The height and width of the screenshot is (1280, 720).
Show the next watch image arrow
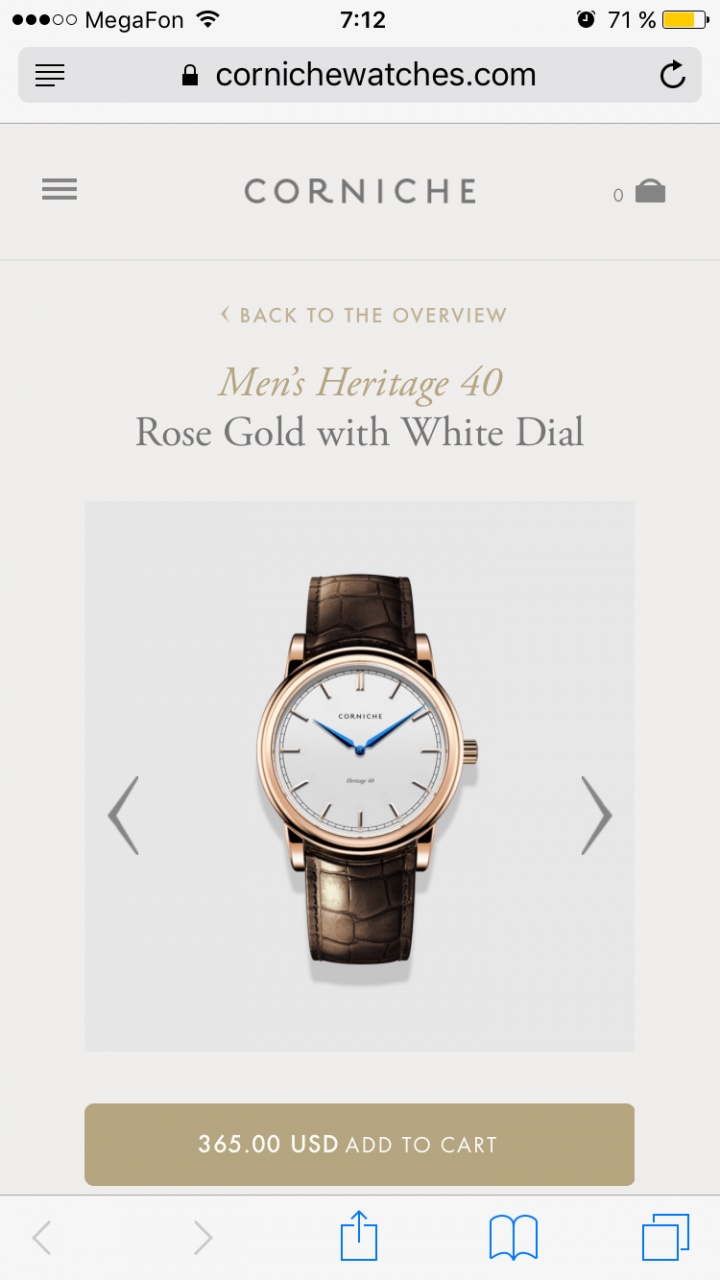pos(596,815)
